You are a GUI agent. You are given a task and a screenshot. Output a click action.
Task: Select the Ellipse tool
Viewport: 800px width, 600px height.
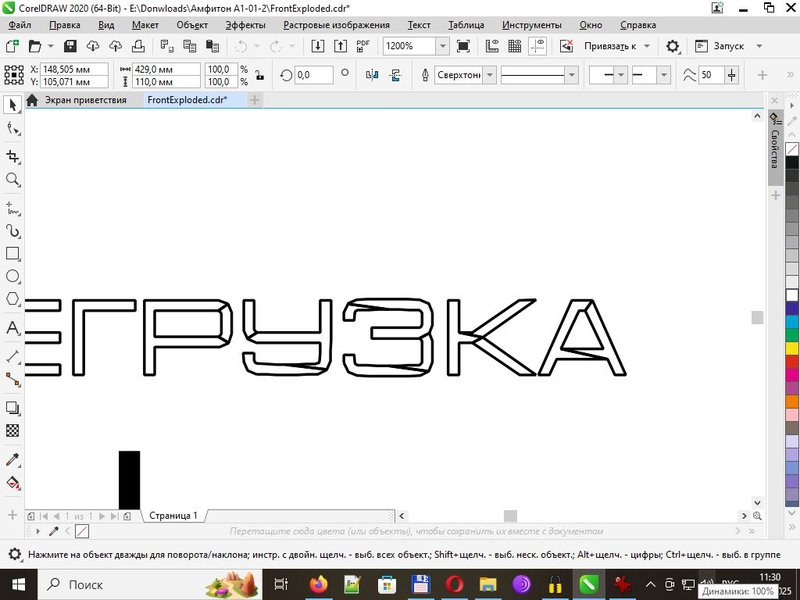[12, 276]
